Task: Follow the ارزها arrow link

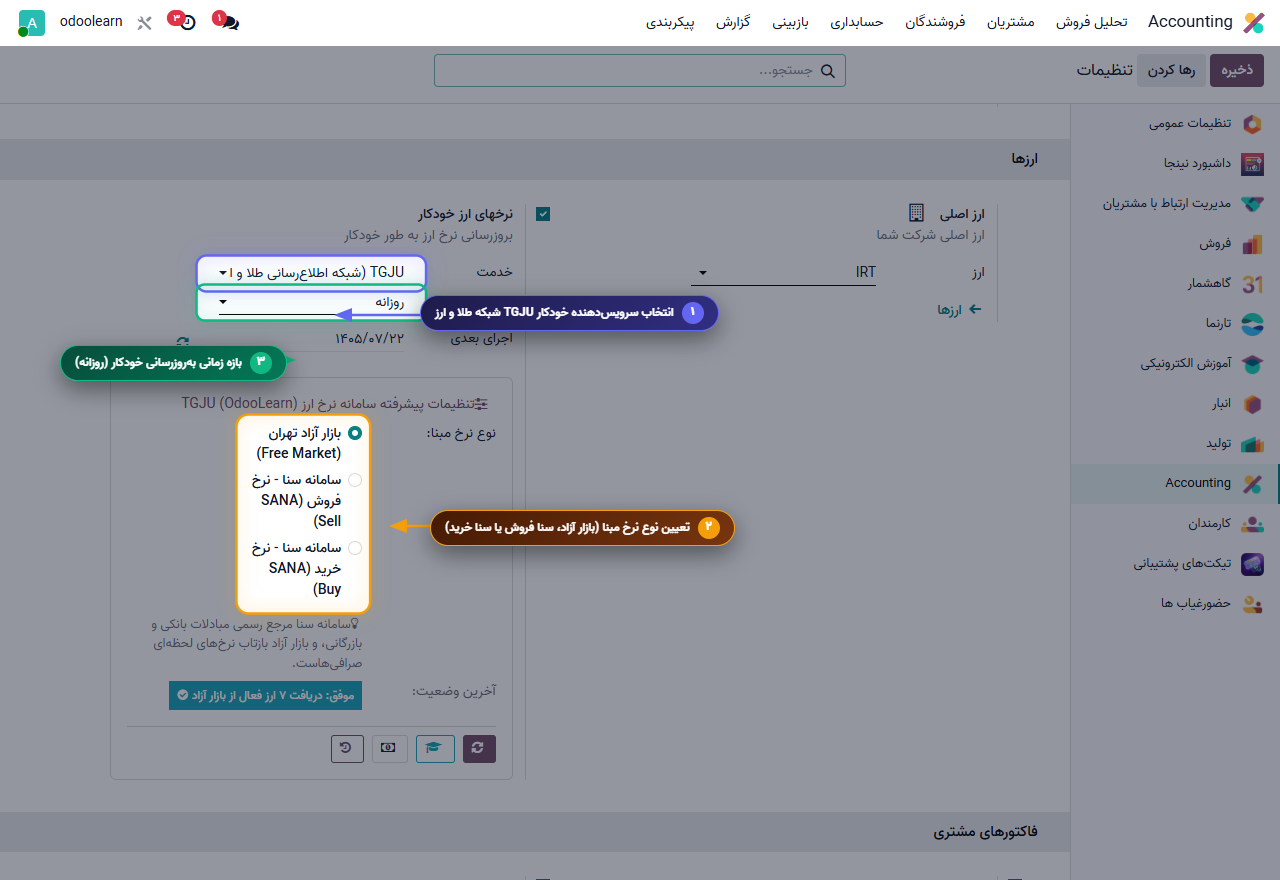Action: 959,310
